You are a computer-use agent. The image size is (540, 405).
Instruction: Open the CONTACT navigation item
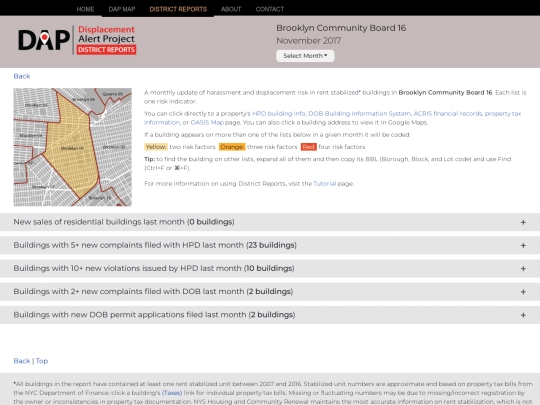pyautogui.click(x=270, y=9)
